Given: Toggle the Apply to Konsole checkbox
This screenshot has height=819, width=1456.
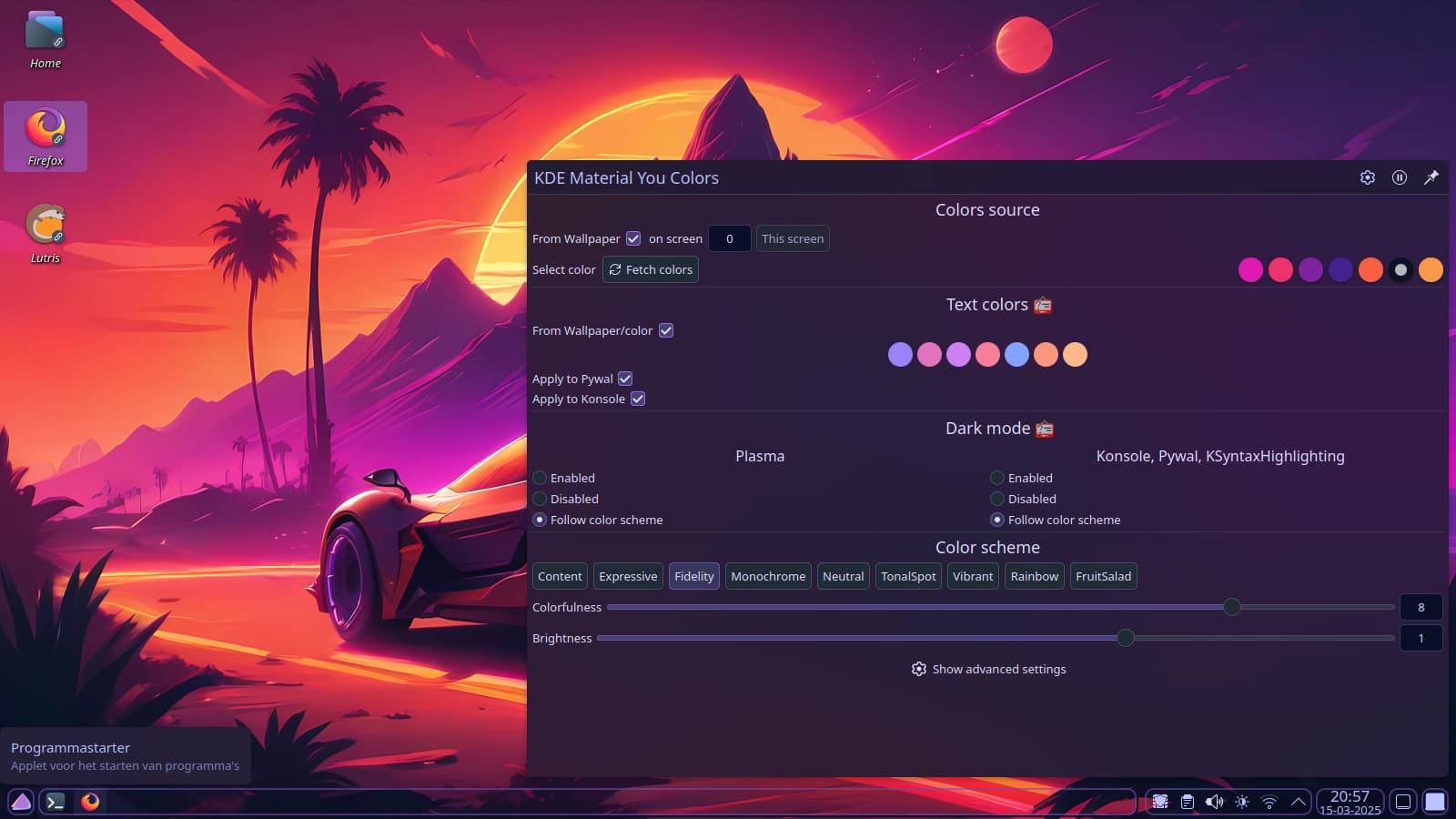Looking at the screenshot, I should 638,399.
